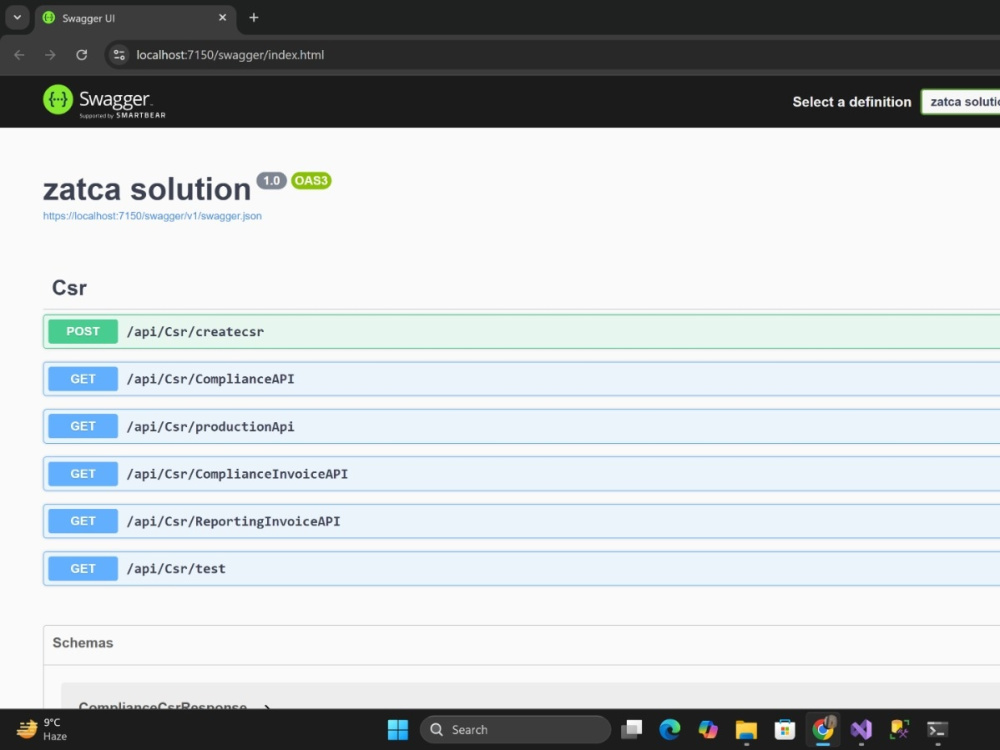Click the POST badge on the createcsr endpoint

(81, 331)
